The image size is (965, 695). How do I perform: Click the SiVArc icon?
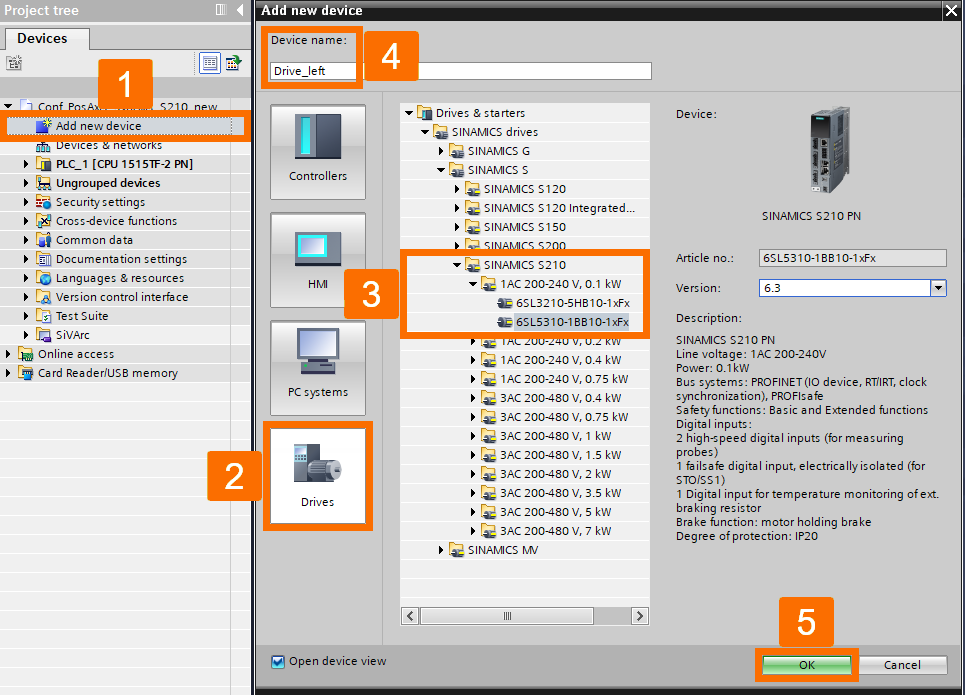point(44,335)
